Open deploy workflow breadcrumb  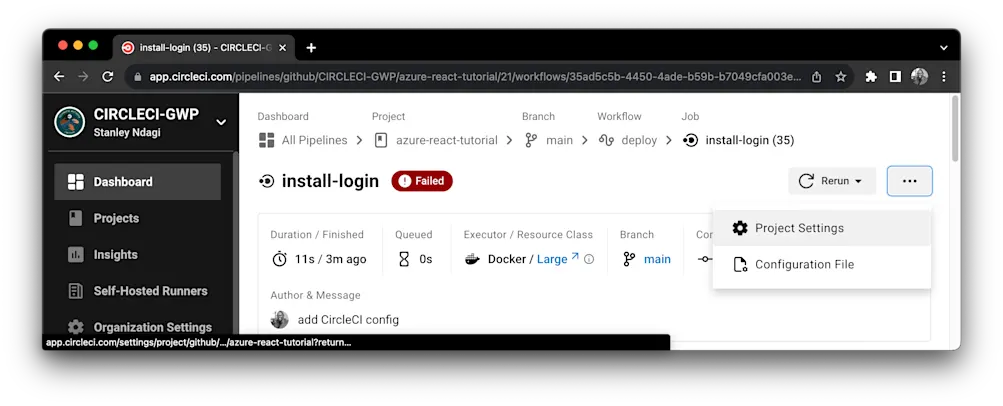(x=639, y=140)
